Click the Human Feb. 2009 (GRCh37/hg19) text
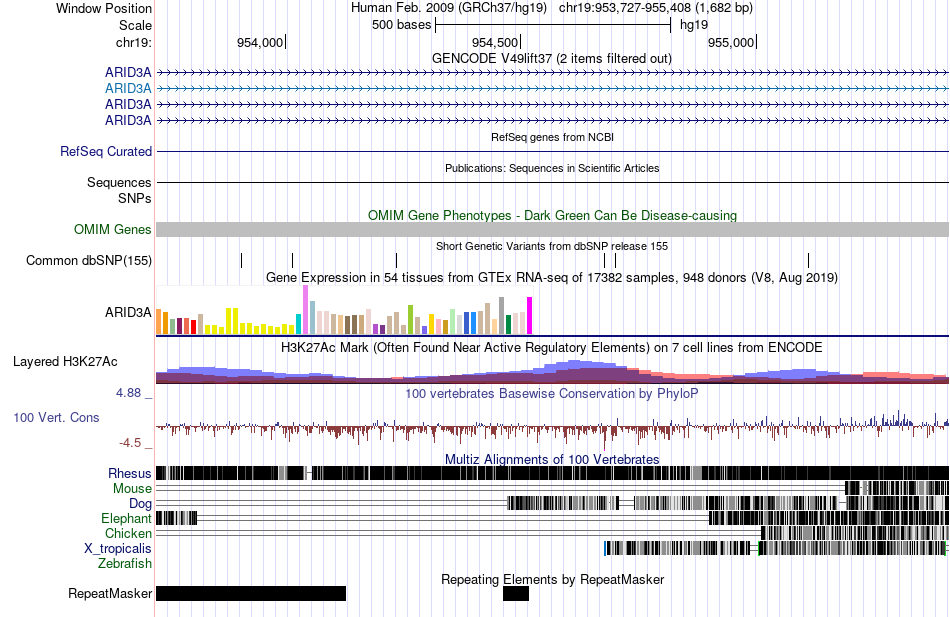950x617 pixels. pyautogui.click(x=448, y=8)
